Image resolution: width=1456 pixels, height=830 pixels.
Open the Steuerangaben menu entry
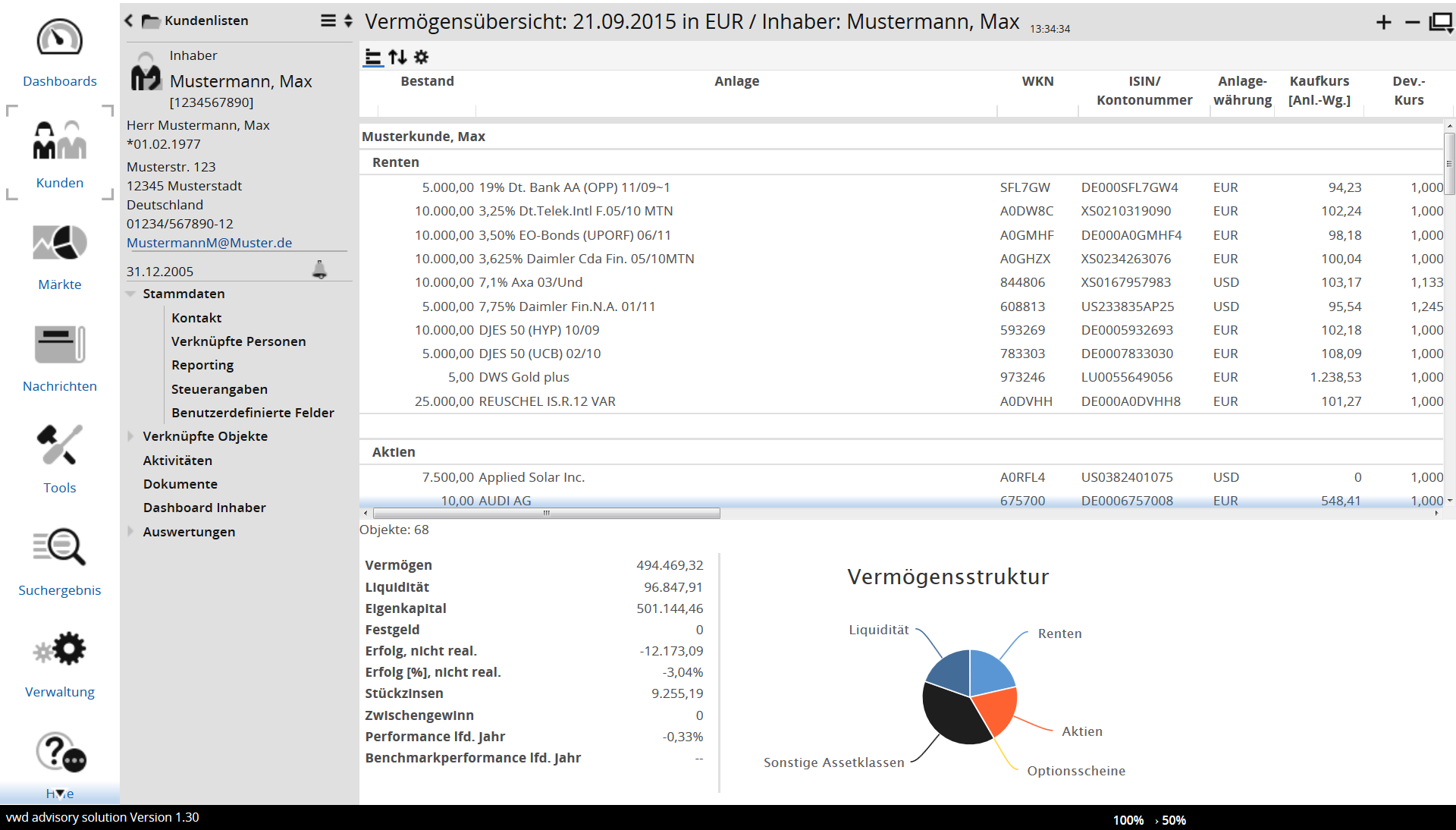point(219,389)
